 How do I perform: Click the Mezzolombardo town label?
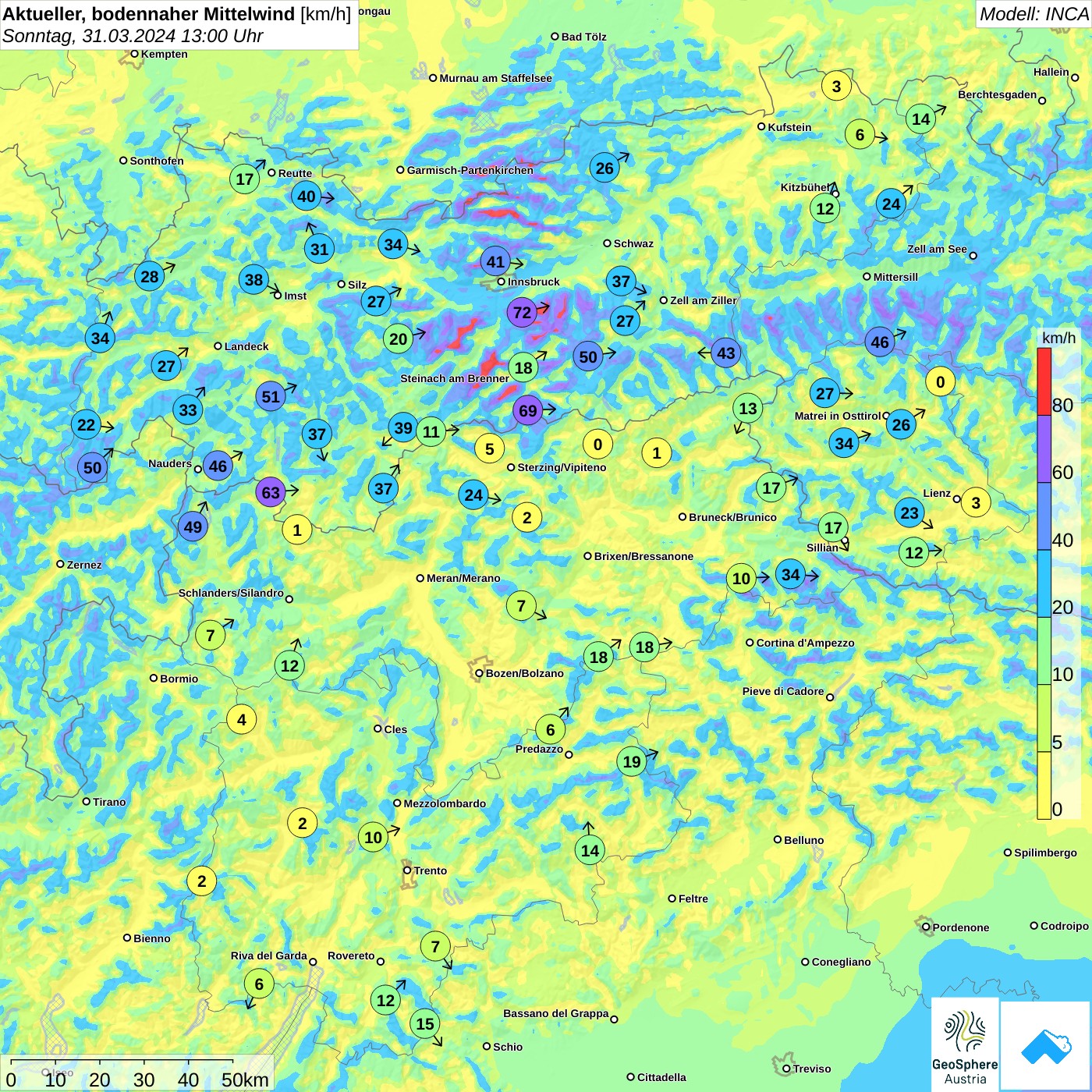pyautogui.click(x=445, y=803)
